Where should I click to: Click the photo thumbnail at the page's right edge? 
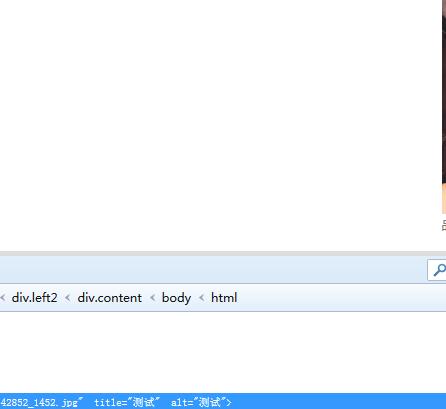pyautogui.click(x=444, y=107)
